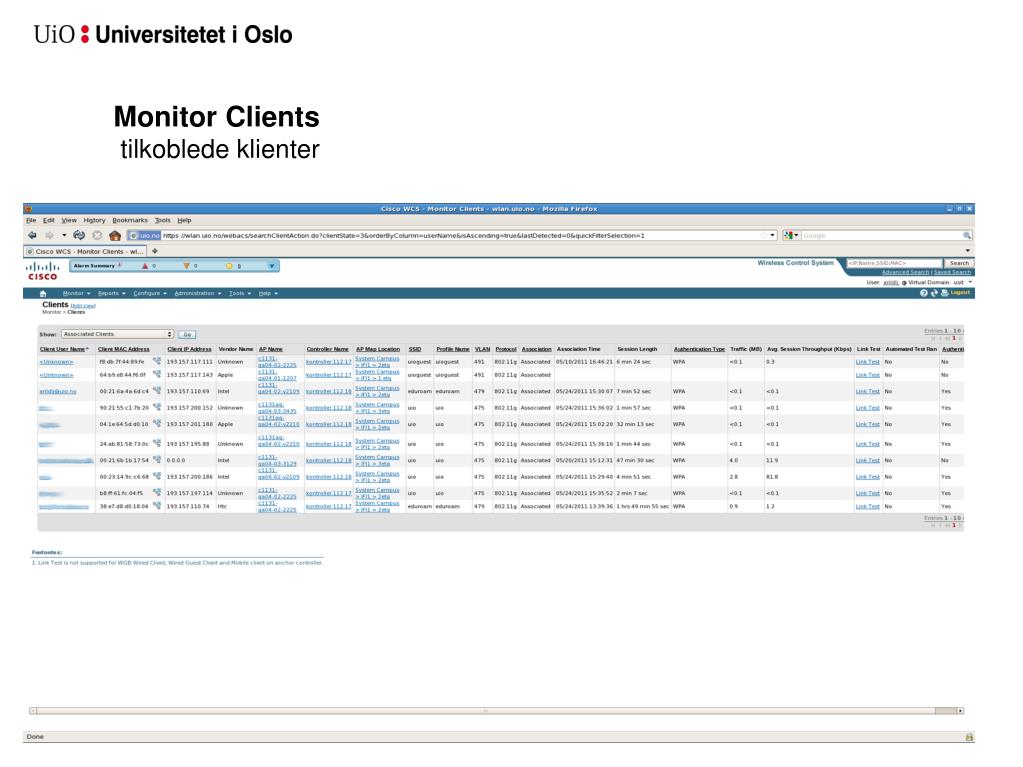Expand the Configure navigation menu
1023x767 pixels.
click(150, 293)
